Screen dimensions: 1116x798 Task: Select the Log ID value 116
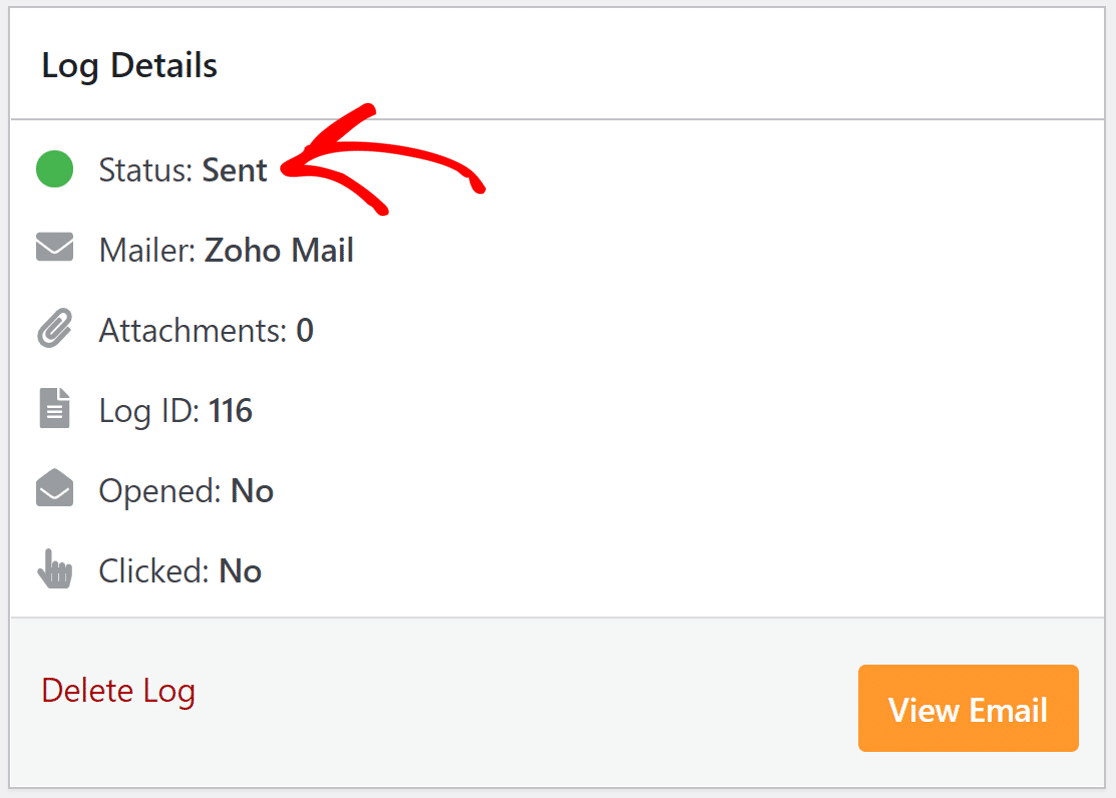232,409
